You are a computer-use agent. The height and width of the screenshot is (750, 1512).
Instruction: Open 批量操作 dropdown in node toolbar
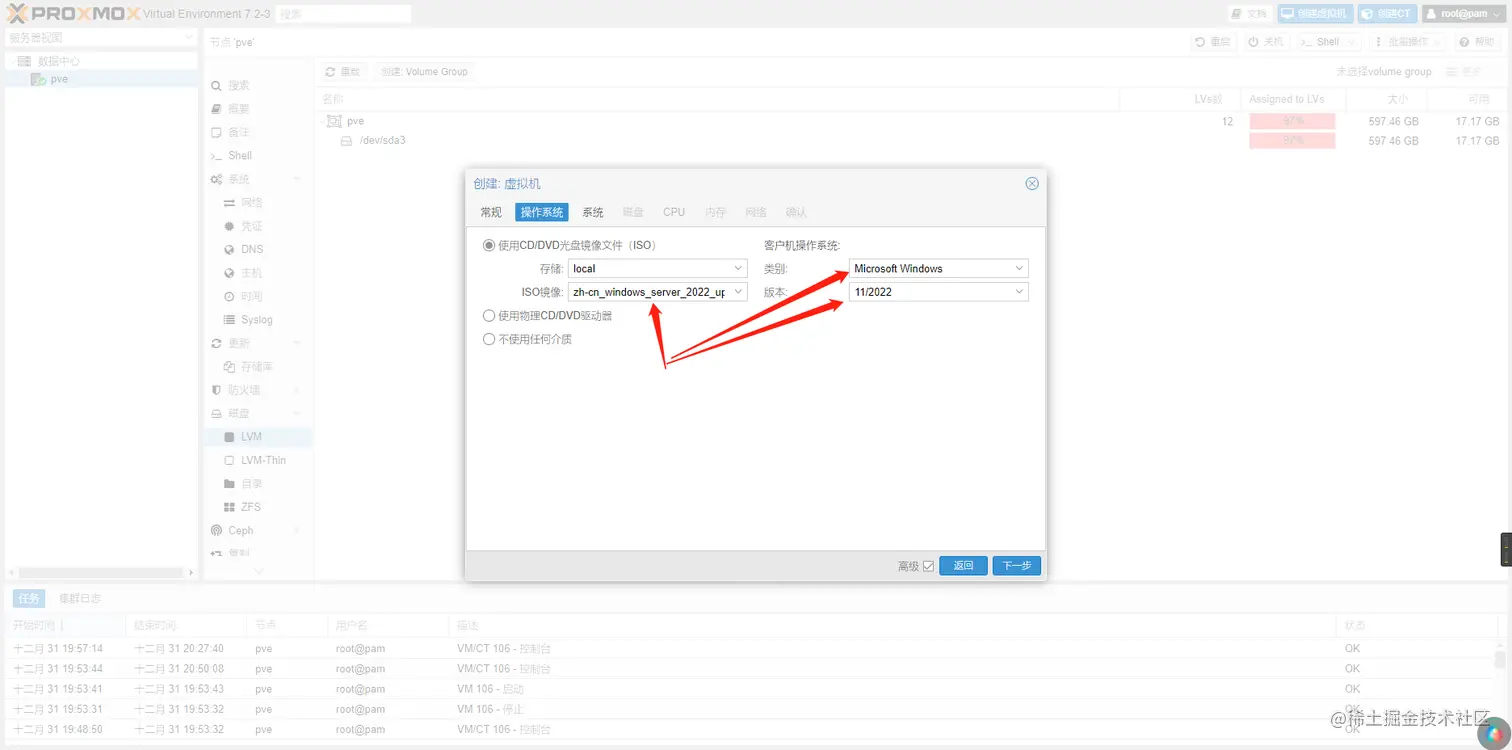[x=1409, y=42]
